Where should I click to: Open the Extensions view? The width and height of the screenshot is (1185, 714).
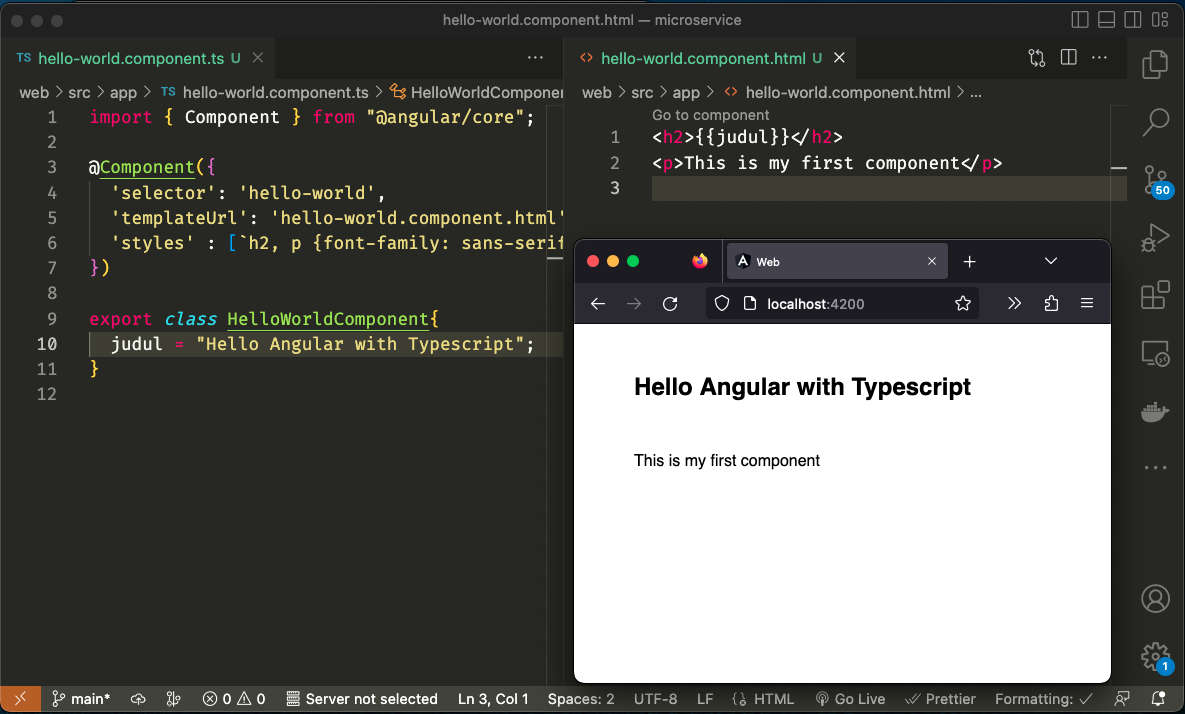(x=1156, y=296)
